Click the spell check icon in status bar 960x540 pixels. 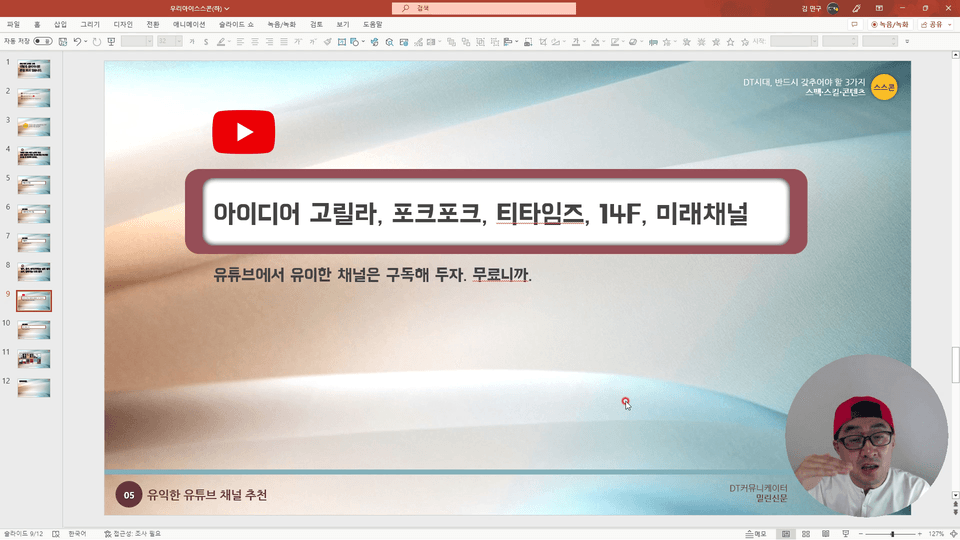tap(56, 534)
